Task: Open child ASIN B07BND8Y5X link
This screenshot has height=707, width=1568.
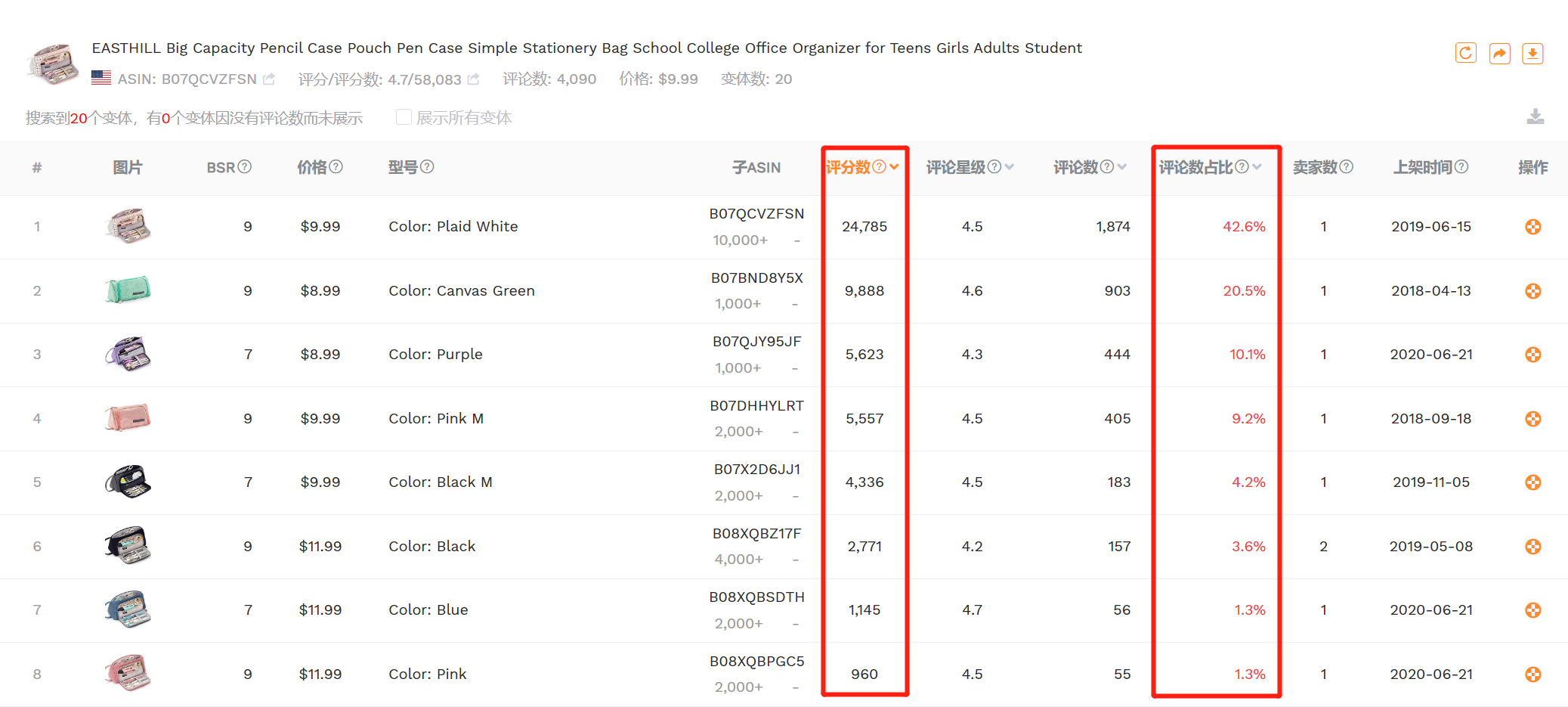Action: point(756,278)
